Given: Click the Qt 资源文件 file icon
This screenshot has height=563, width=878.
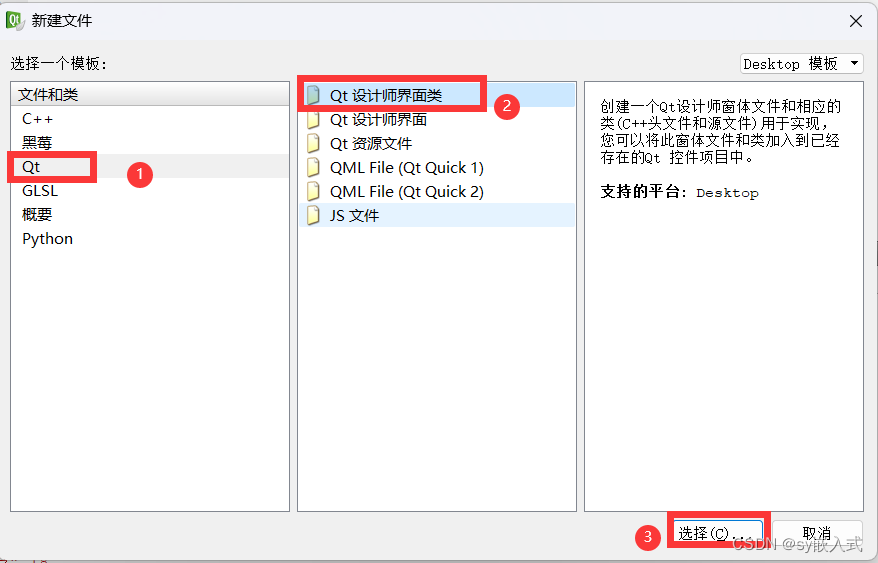Looking at the screenshot, I should point(314,143).
